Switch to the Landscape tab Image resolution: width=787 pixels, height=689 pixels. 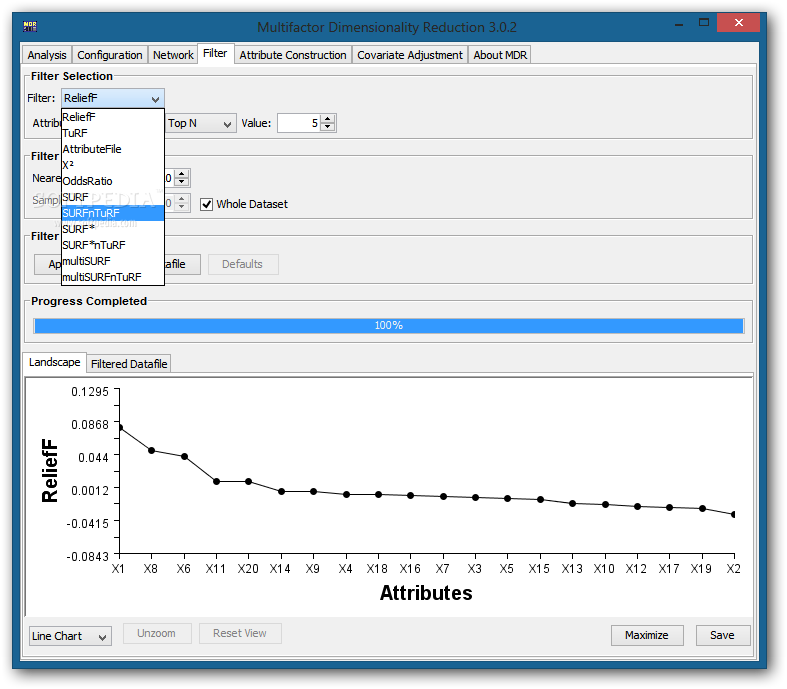pyautogui.click(x=54, y=362)
